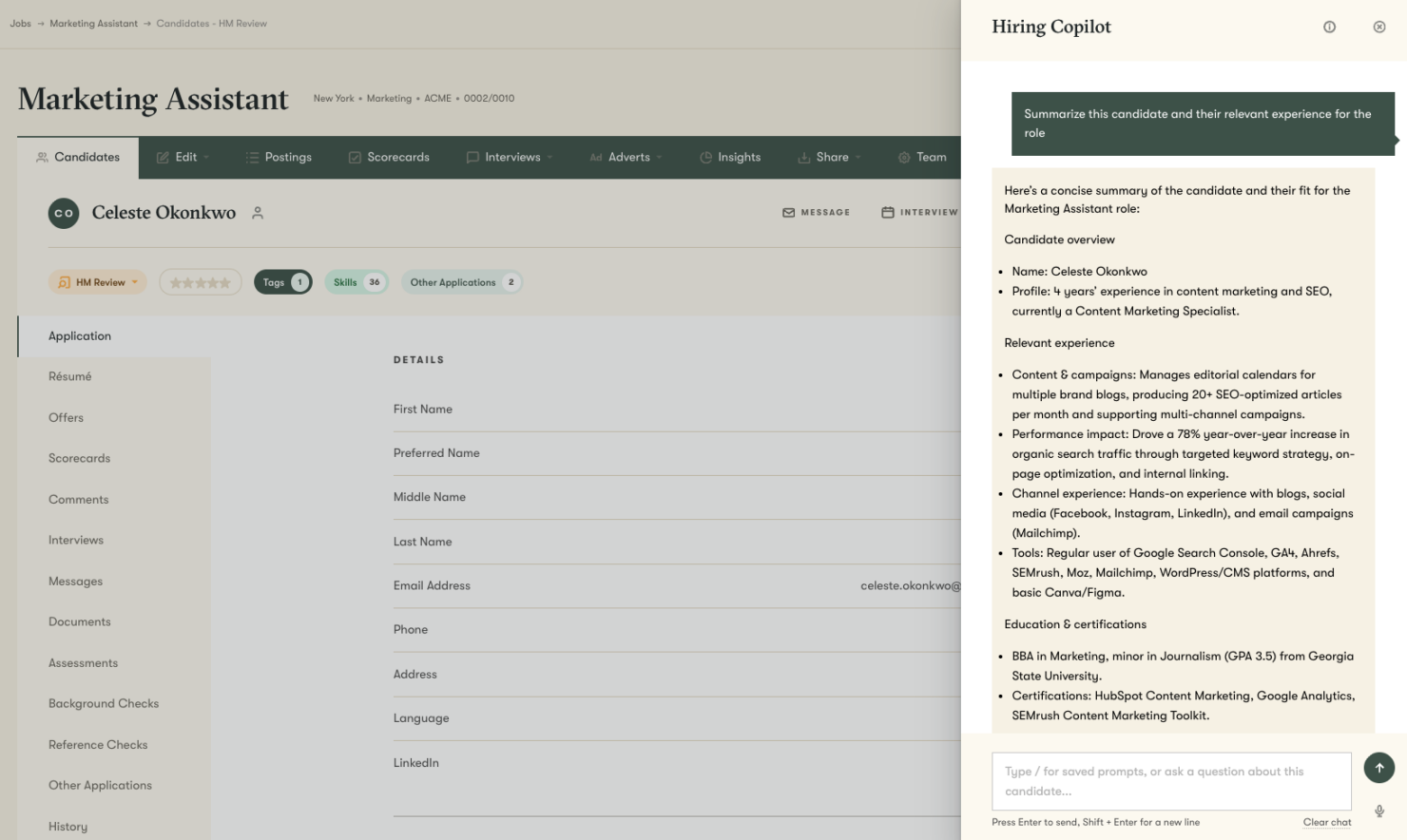This screenshot has height=840, width=1407.
Task: Click the profile person icon beside Celeste Okonkwo
Action: [x=257, y=213]
